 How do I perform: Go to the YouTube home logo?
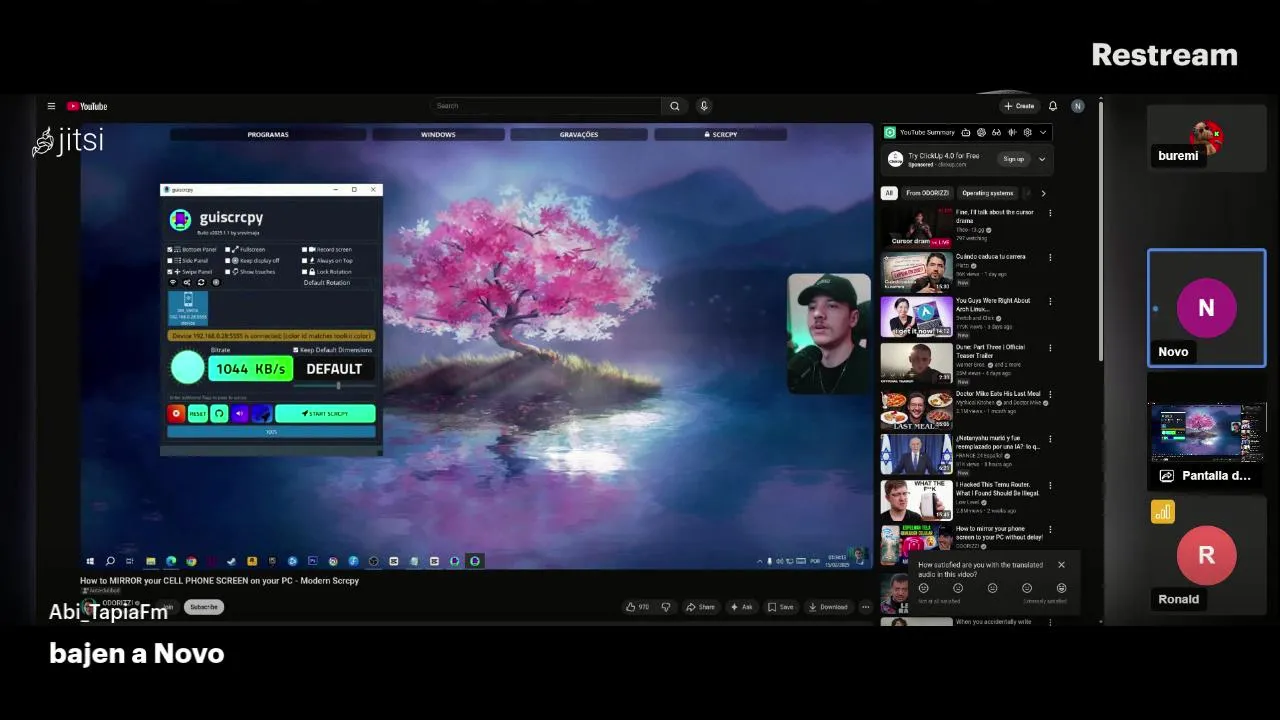point(87,106)
